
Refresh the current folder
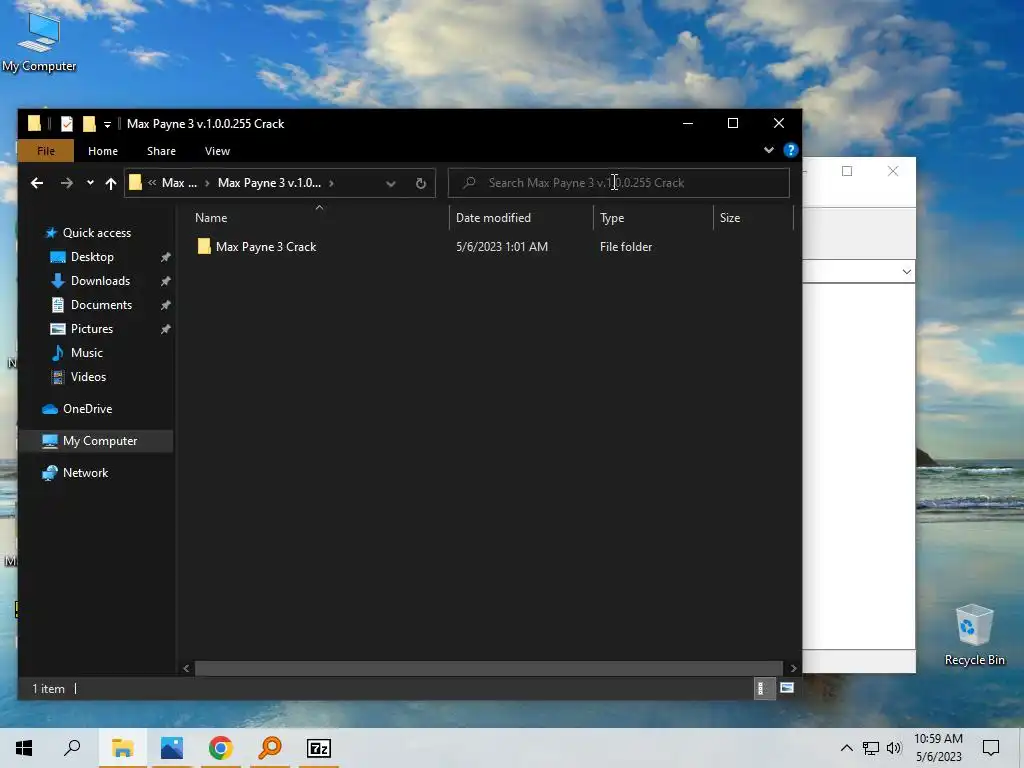pos(421,184)
